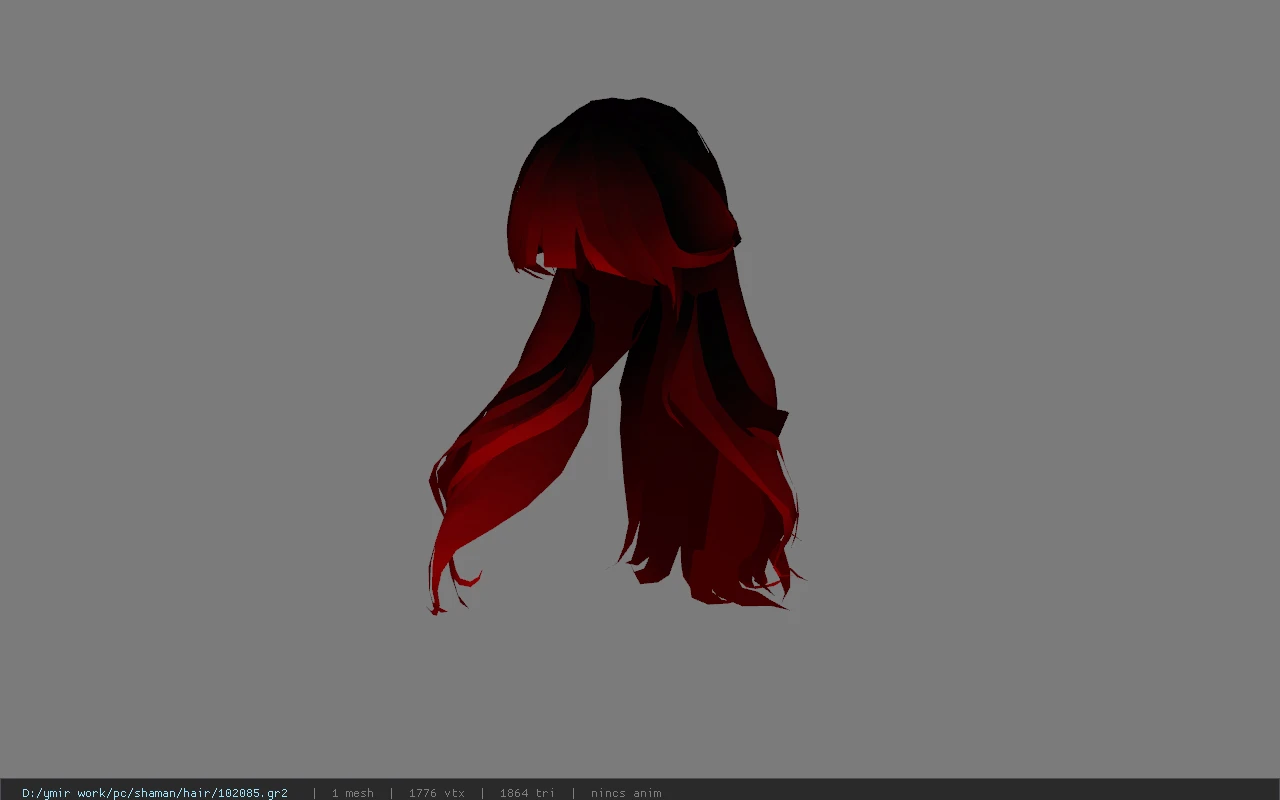Click the '1864 tri' triangle count
Screen dimensions: 1280x800
coord(527,793)
